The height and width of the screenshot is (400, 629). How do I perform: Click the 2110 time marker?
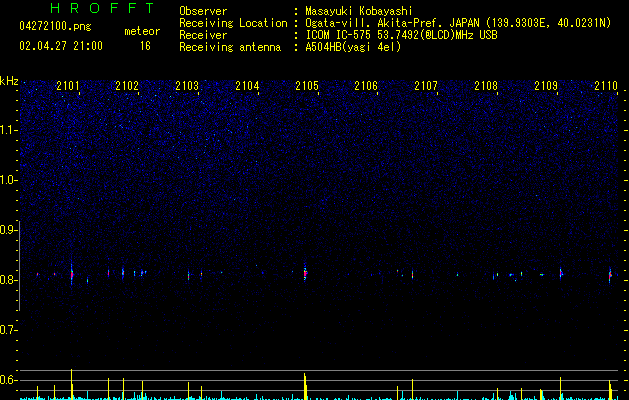click(x=606, y=86)
